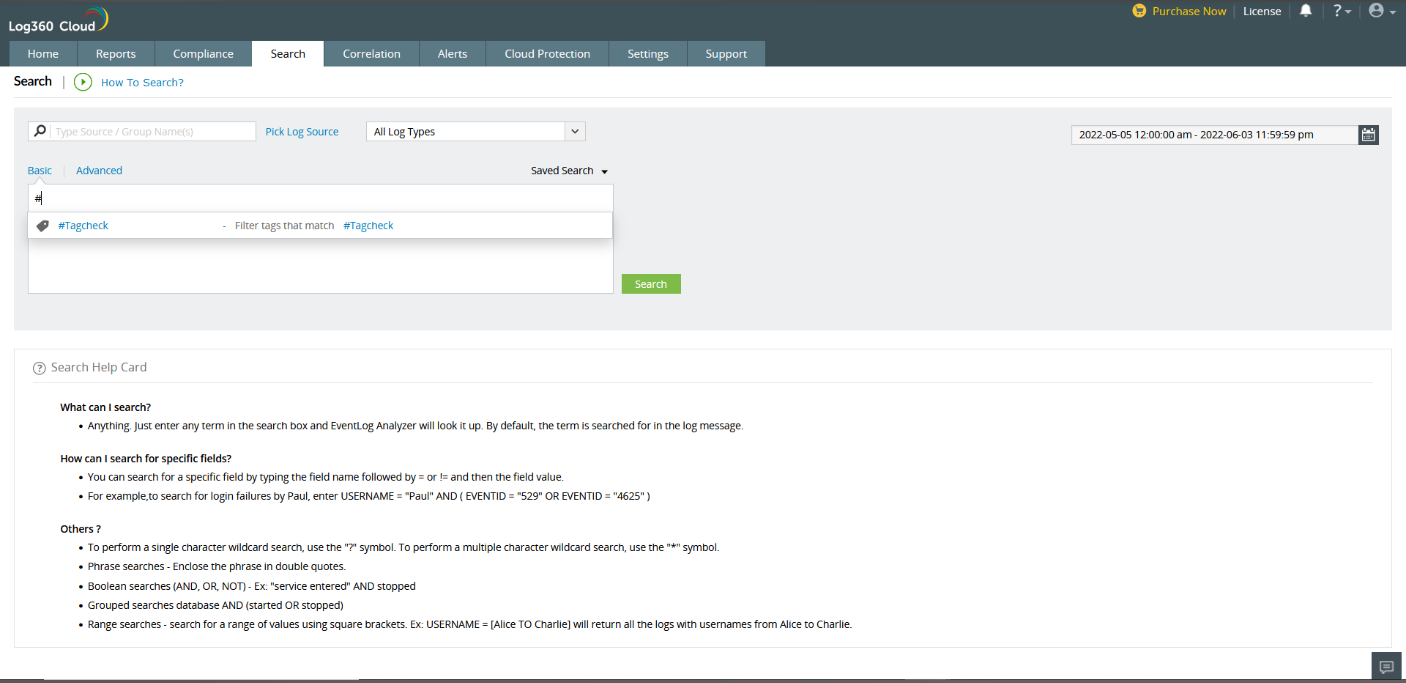This screenshot has height=683, width=1406.
Task: Expand the All Log Types dropdown
Action: 574,131
